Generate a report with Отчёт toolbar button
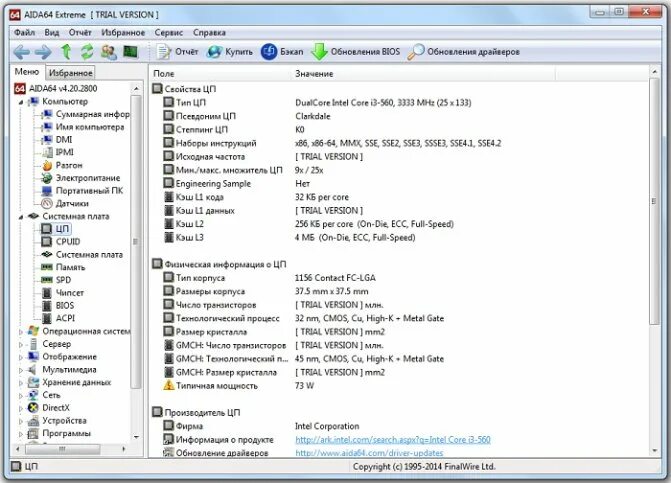The width and height of the screenshot is (671, 483). coord(177,52)
